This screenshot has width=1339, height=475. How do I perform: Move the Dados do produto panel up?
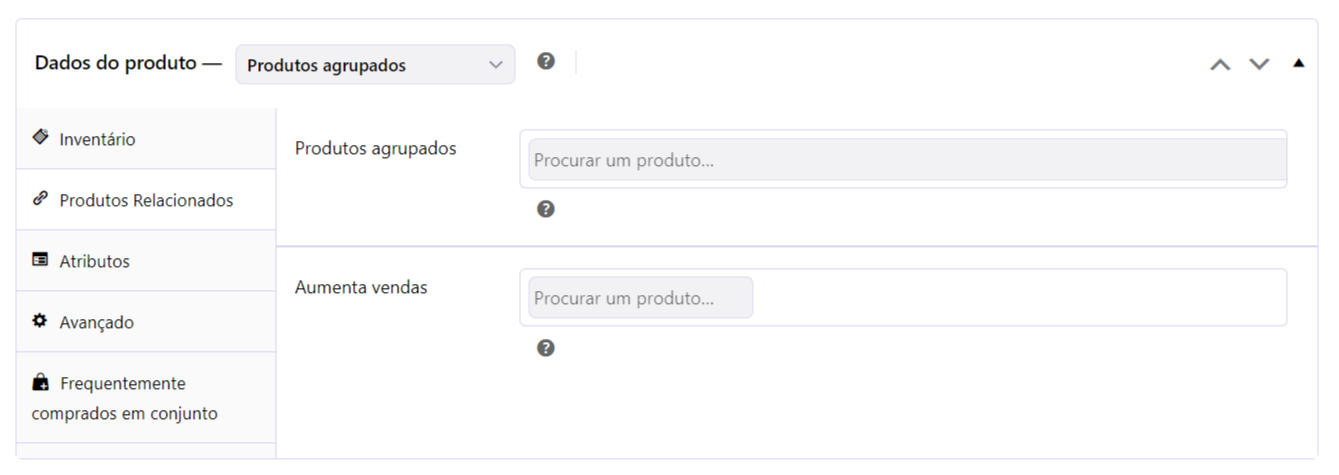[1220, 64]
